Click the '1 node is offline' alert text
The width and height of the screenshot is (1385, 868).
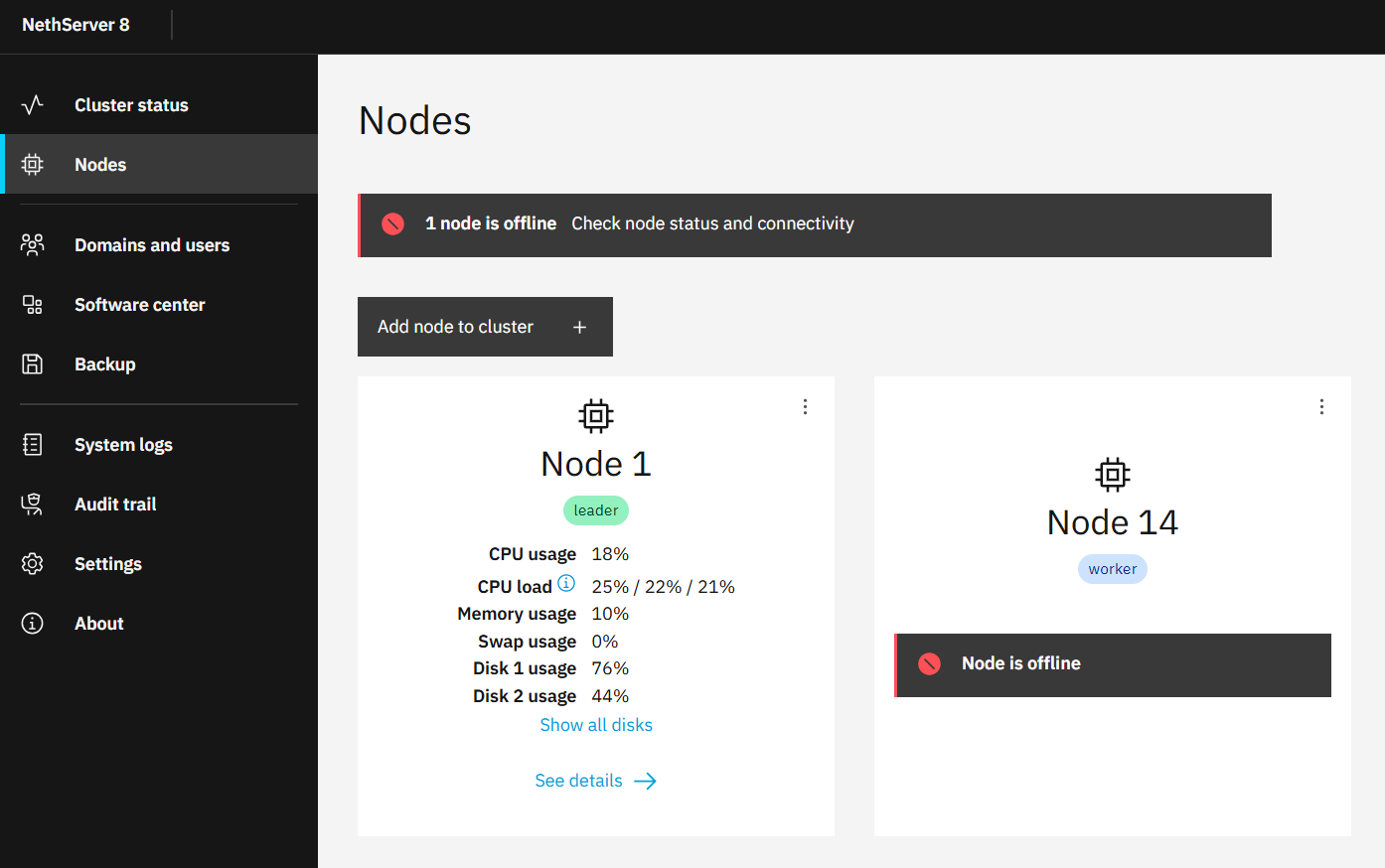pos(491,223)
